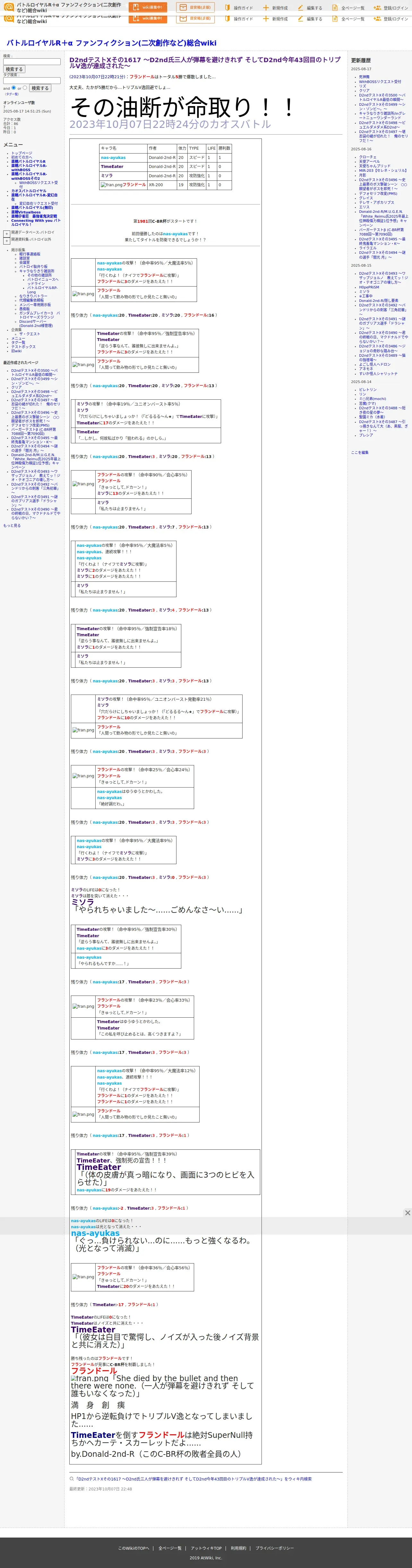Open なりきりバトラー link
This screenshot has width=412, height=1568.
[x=33, y=296]
